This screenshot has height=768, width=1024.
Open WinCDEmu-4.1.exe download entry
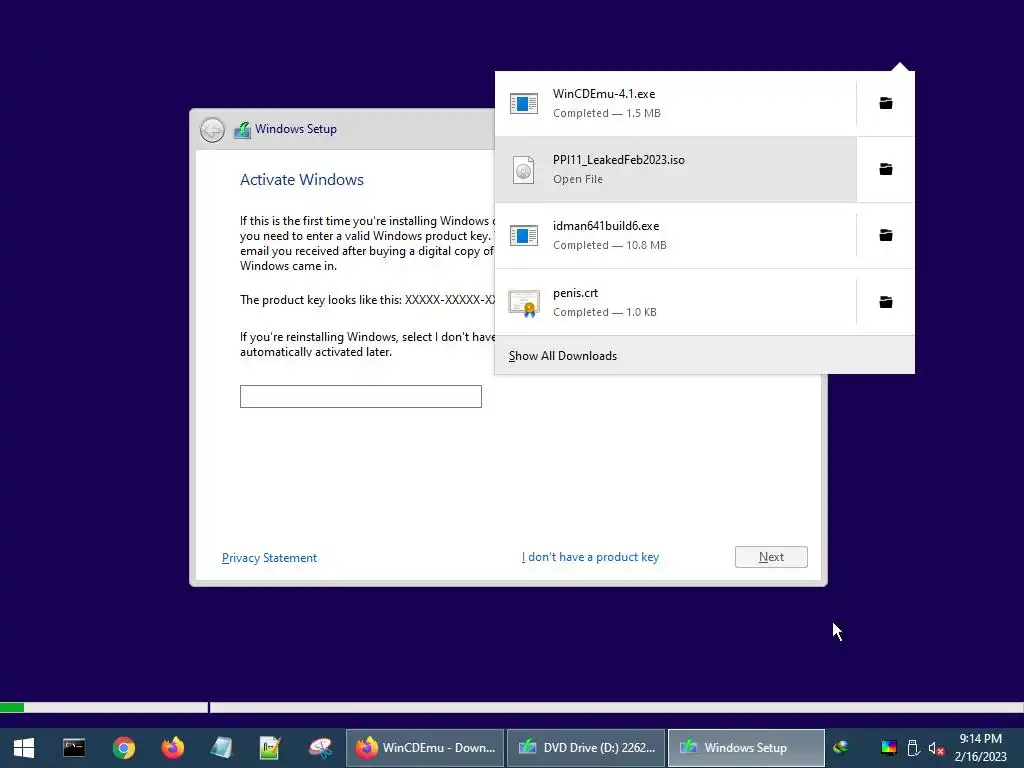[675, 103]
